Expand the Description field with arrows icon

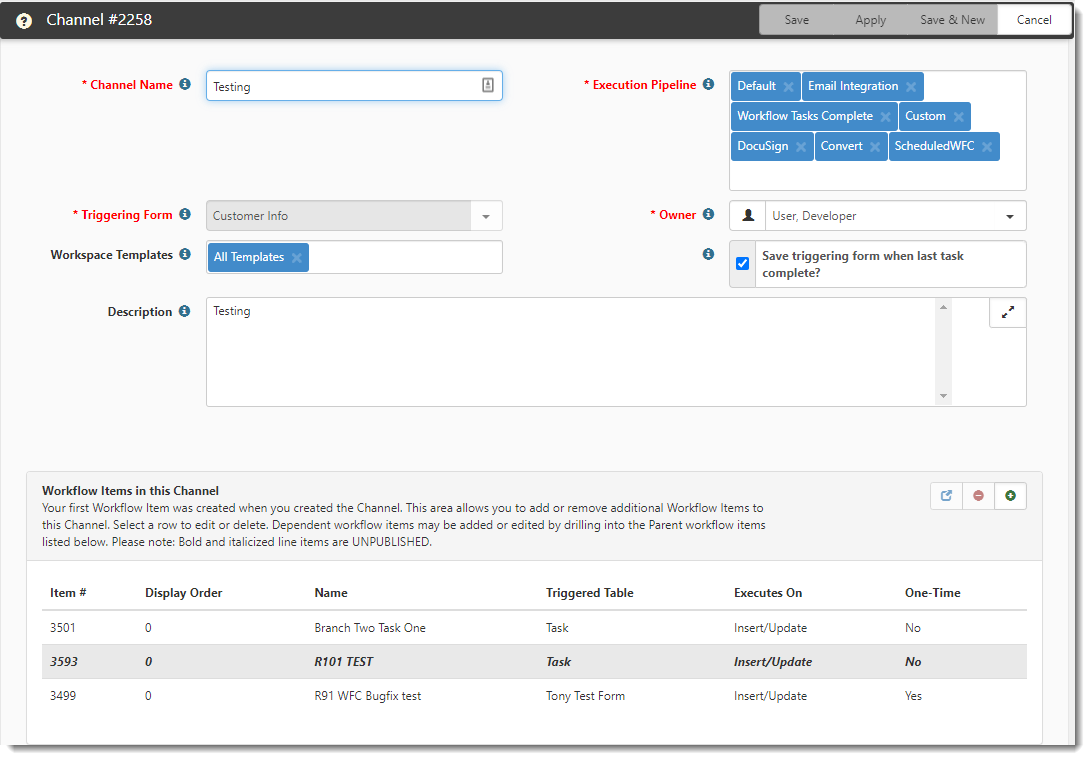(x=1007, y=312)
